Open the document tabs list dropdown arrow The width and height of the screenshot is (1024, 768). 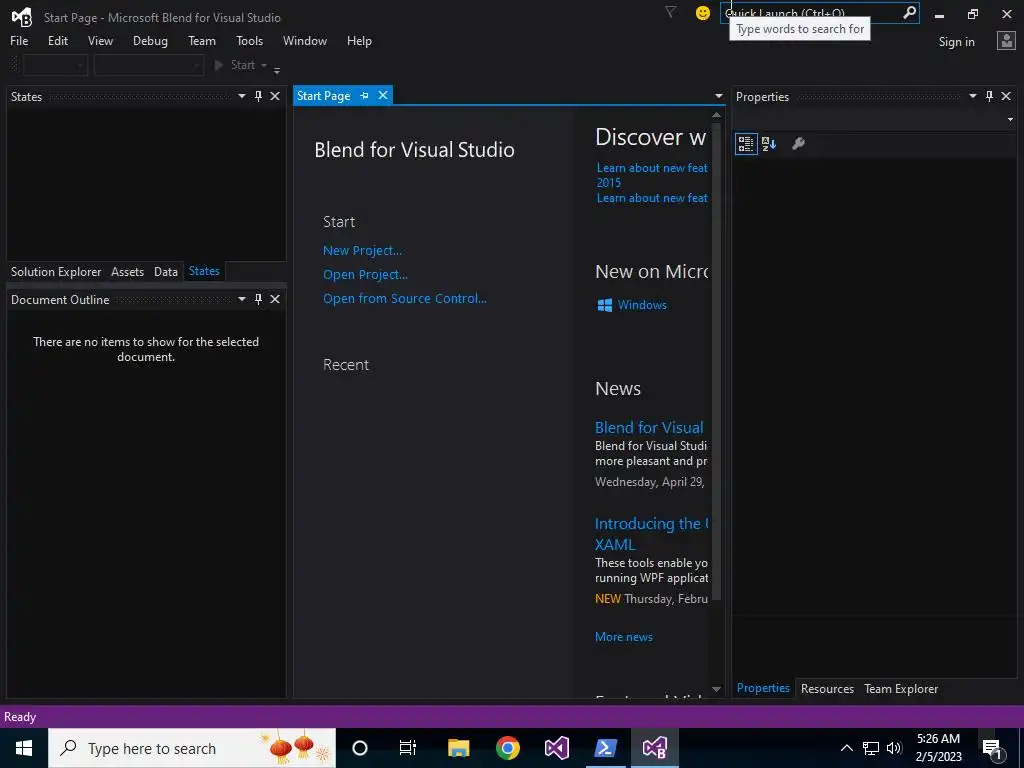[x=718, y=96]
